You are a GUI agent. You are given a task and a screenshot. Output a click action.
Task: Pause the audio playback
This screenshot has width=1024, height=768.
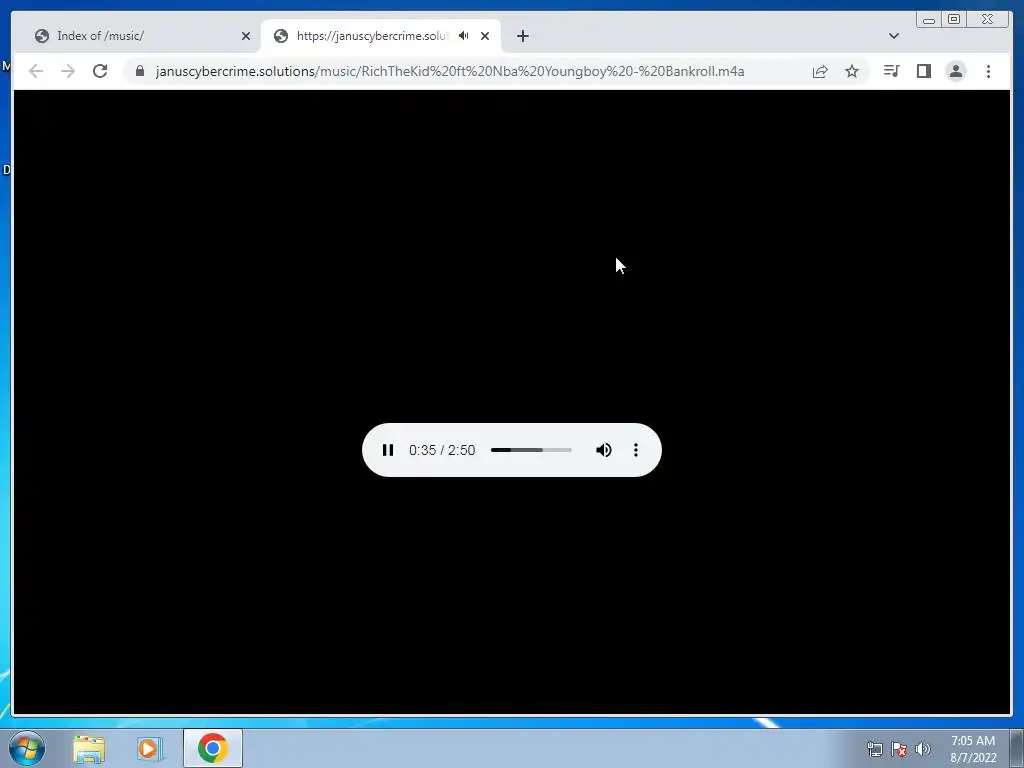pos(388,450)
